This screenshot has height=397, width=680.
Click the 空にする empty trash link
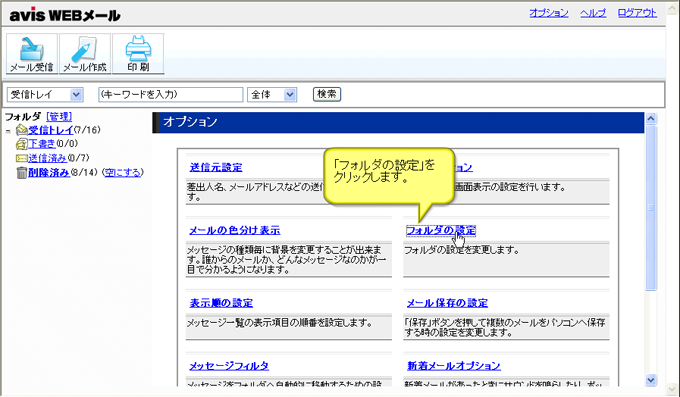point(123,172)
